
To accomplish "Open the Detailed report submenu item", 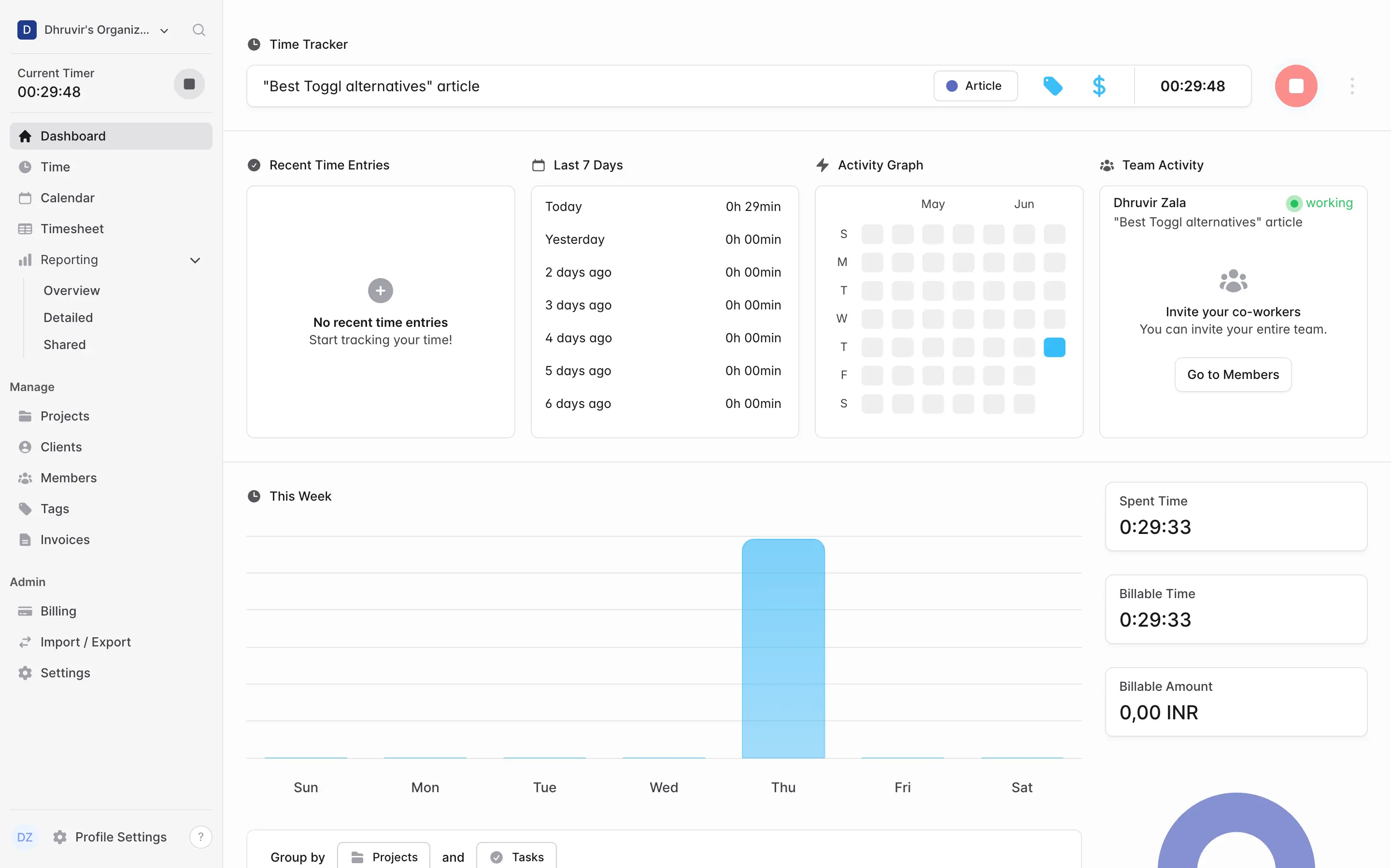I will pyautogui.click(x=69, y=318).
